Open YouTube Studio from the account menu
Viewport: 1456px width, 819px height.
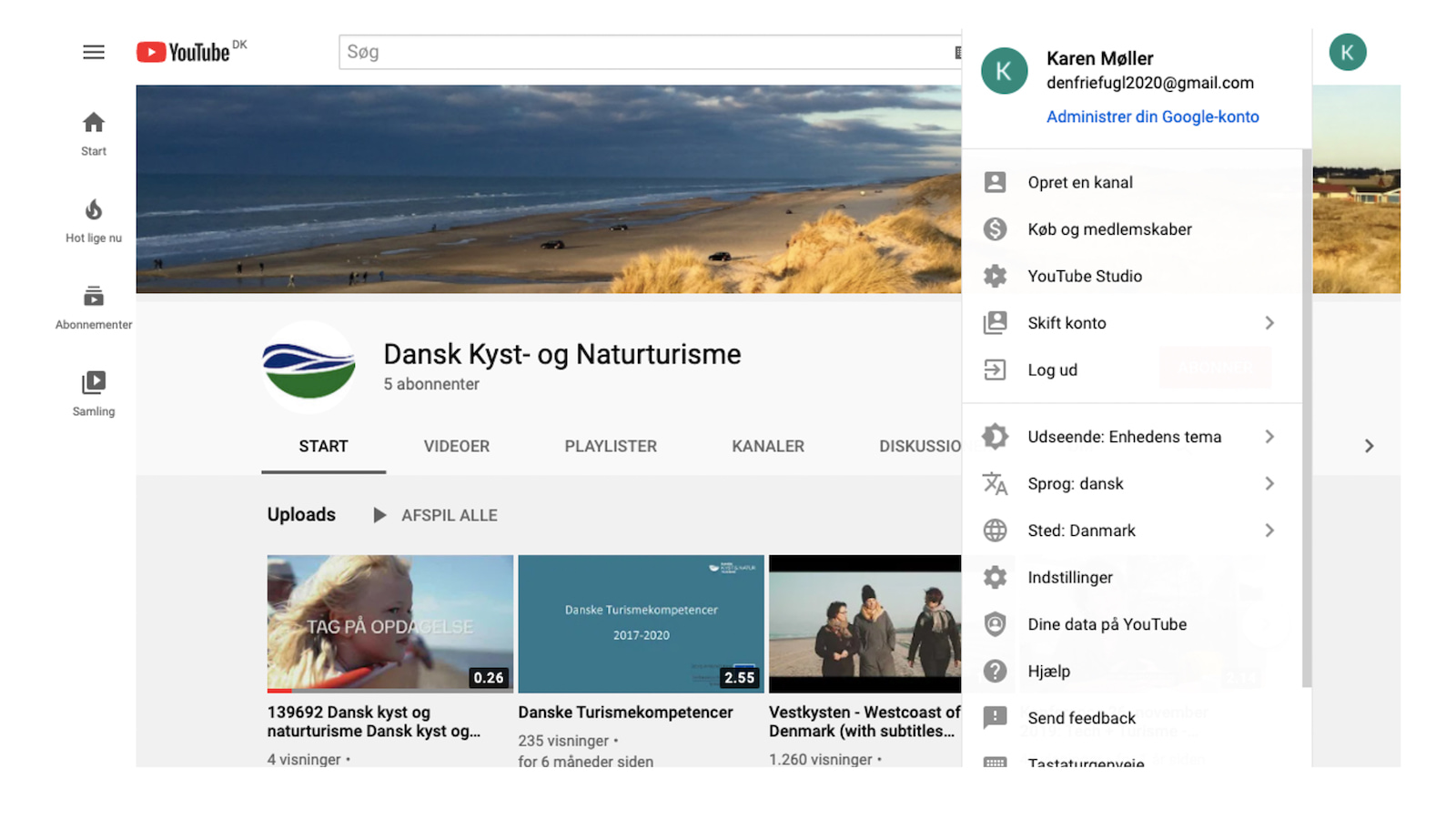[x=1085, y=276]
